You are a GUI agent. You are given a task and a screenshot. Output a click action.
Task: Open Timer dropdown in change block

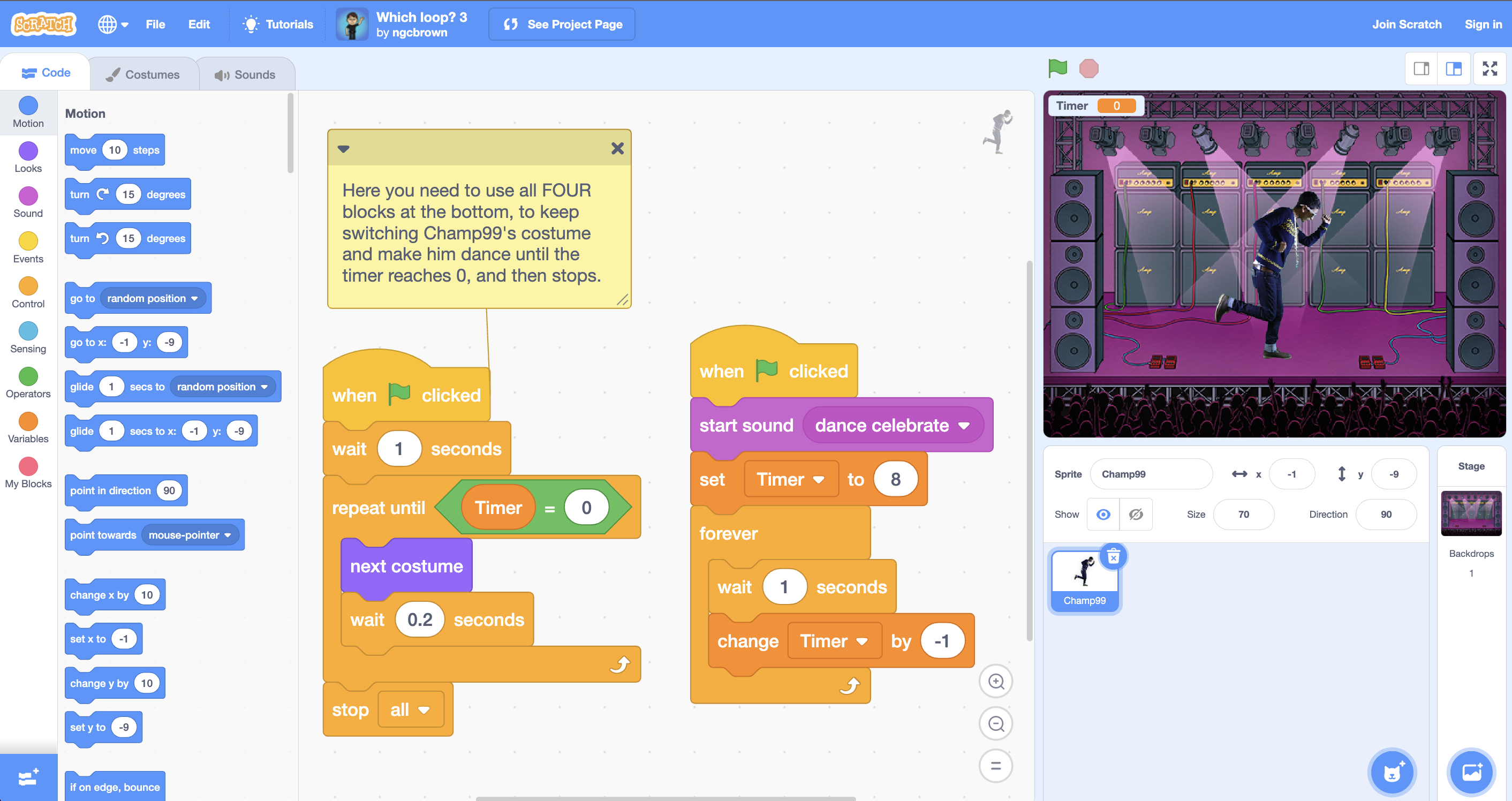pos(834,641)
